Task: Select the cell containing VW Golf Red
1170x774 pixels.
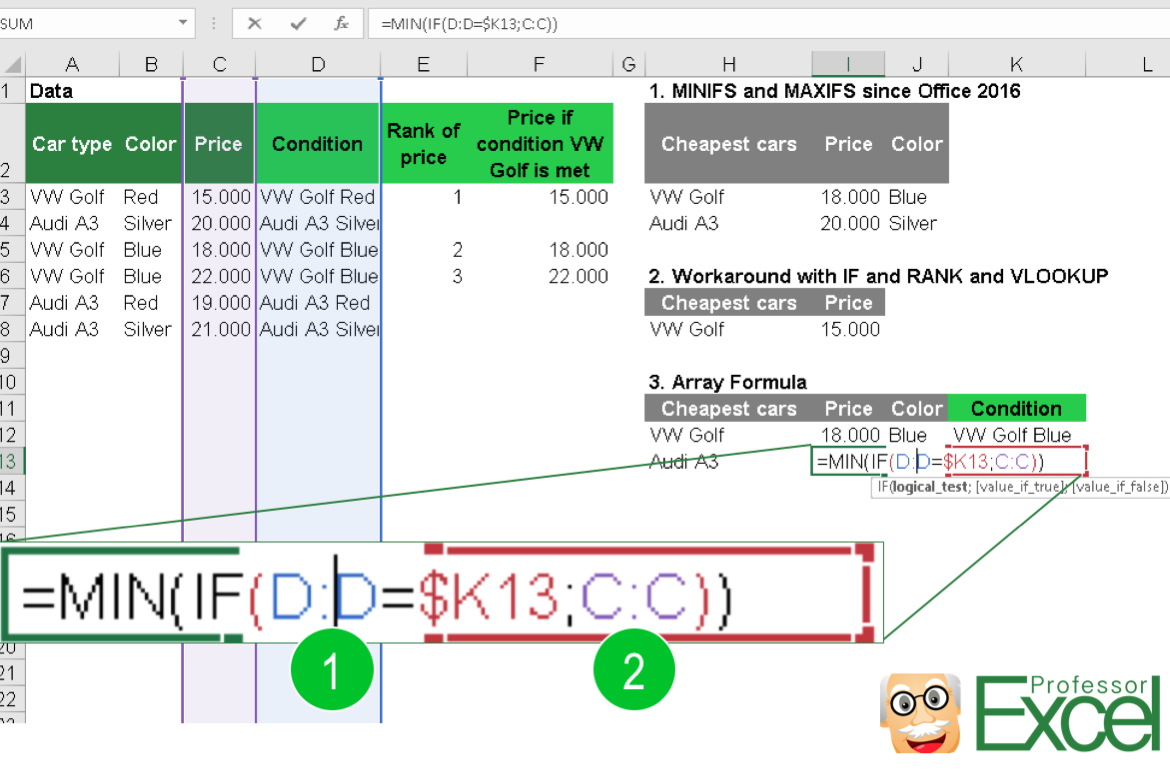Action: coord(317,197)
